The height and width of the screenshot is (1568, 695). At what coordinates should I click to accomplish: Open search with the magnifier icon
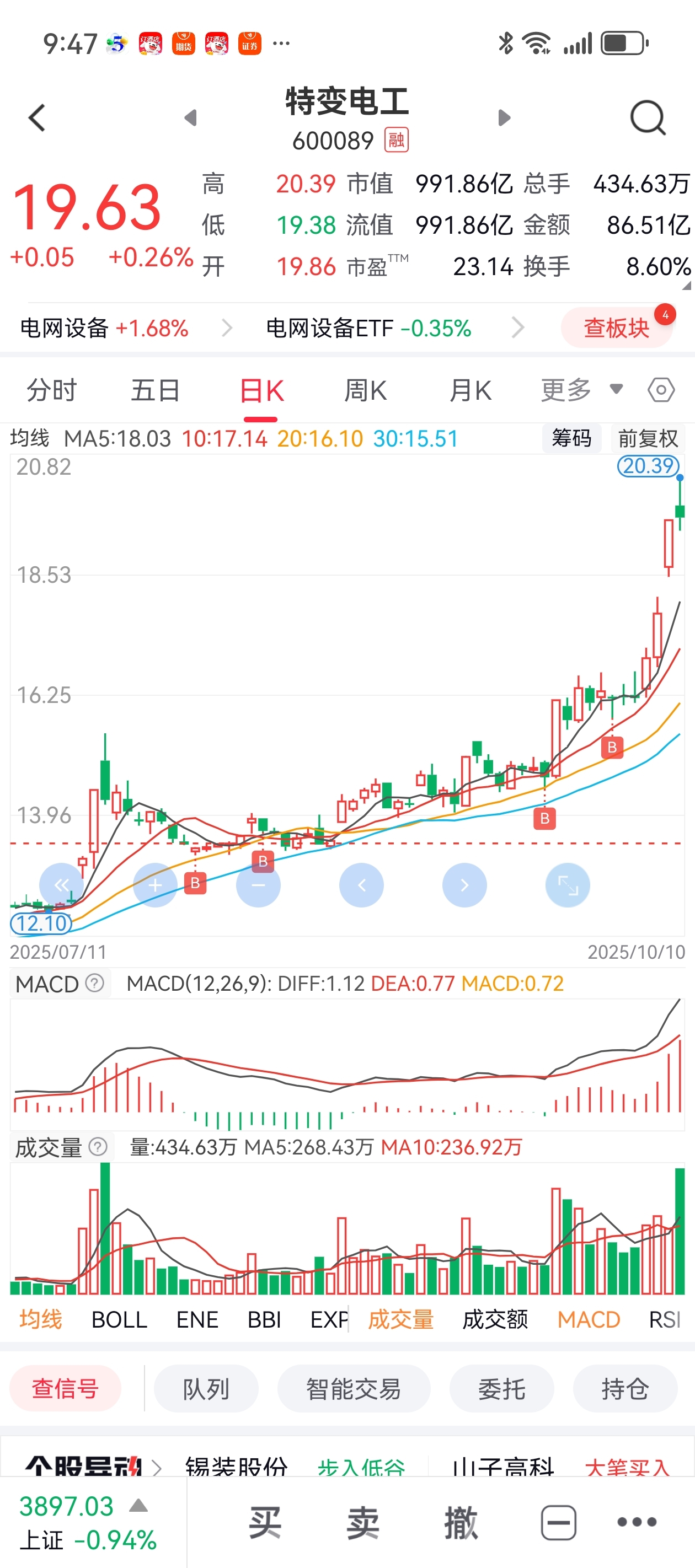(648, 117)
